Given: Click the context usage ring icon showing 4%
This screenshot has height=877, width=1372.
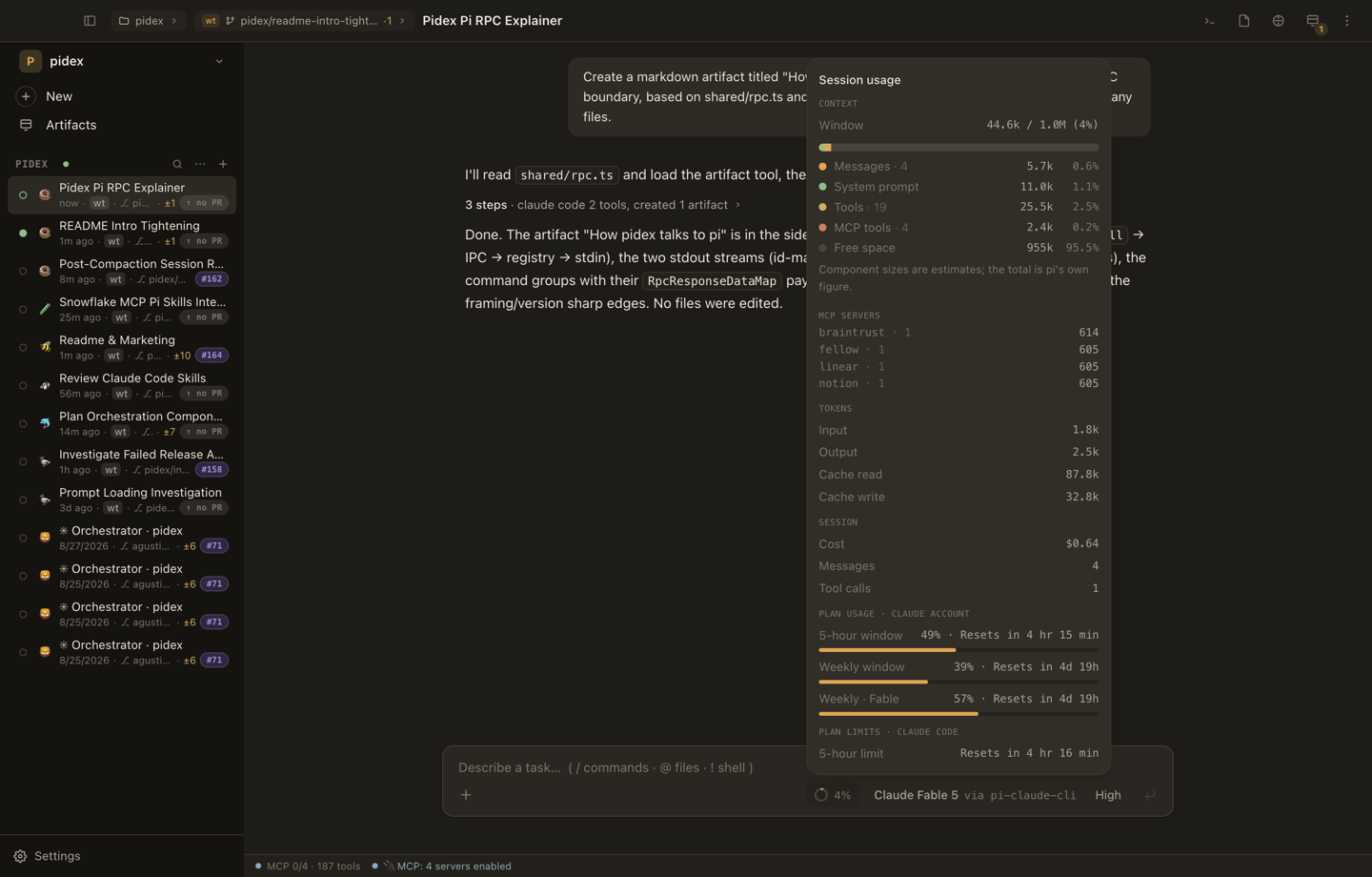Looking at the screenshot, I should pyautogui.click(x=820, y=795).
